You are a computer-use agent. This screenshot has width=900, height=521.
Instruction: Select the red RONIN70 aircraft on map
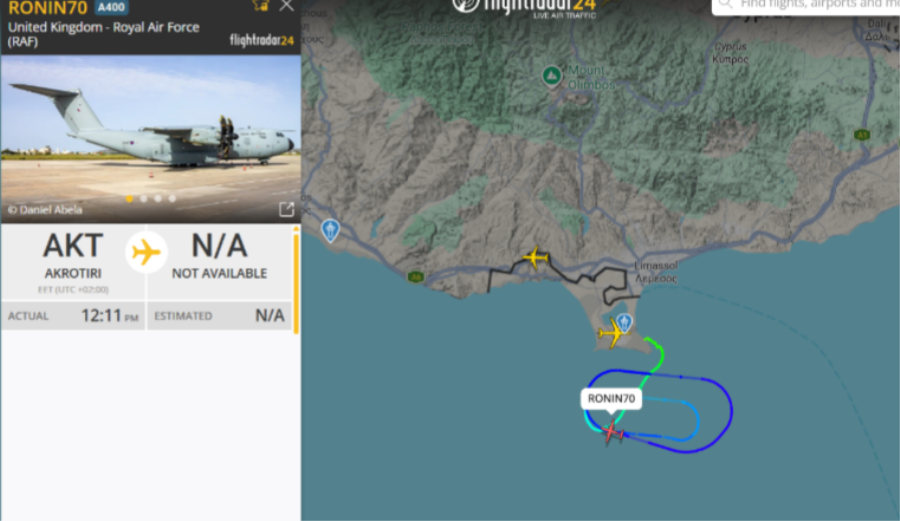click(612, 432)
